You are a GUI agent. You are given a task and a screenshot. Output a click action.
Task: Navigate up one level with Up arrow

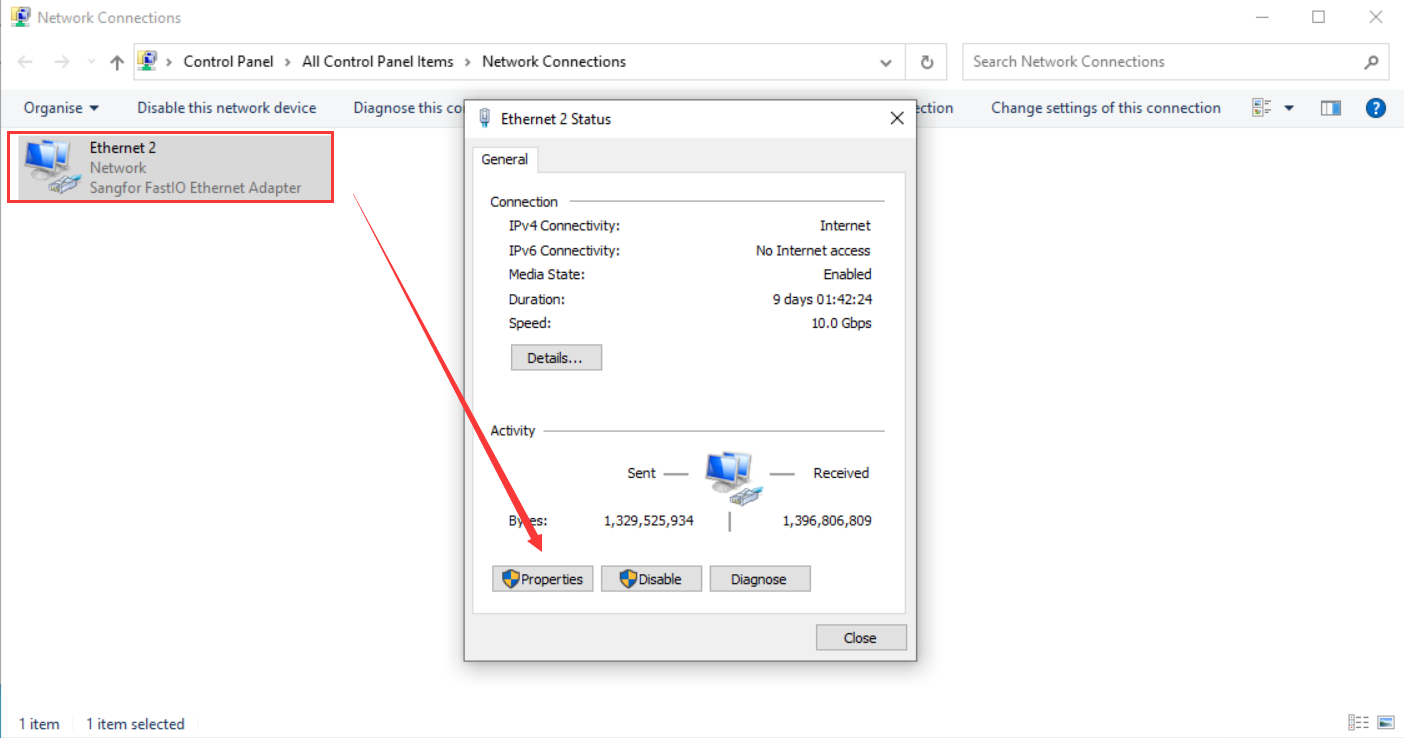coord(117,62)
